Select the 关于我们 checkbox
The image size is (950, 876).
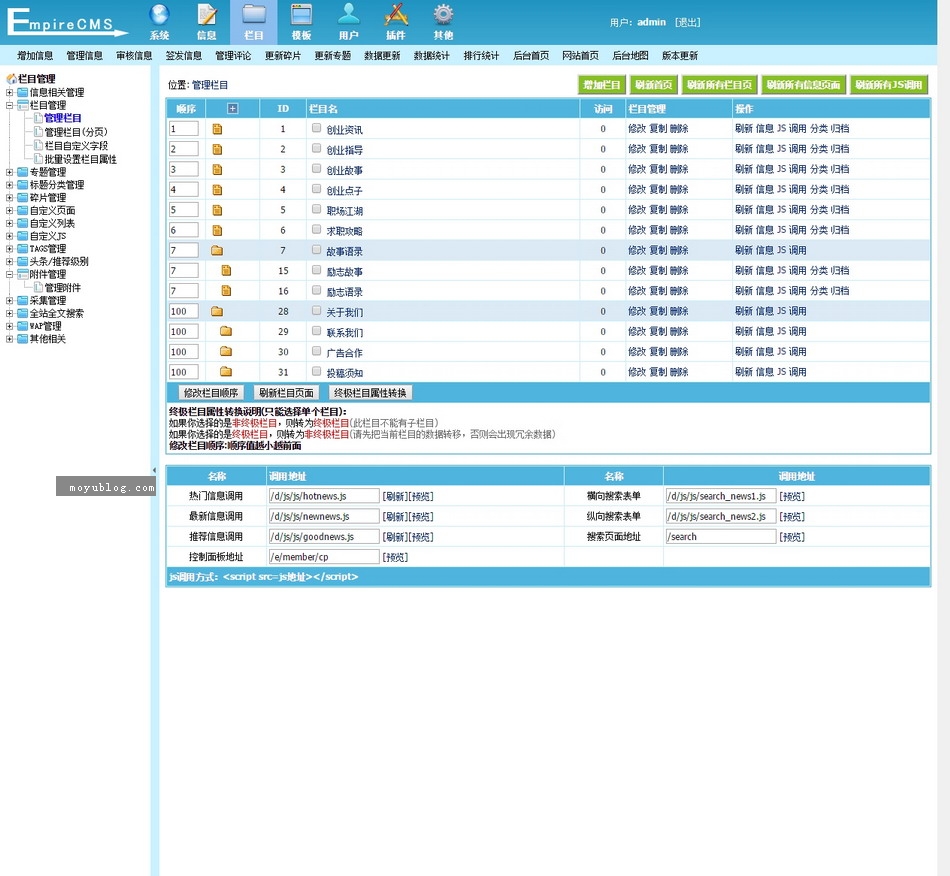(317, 311)
